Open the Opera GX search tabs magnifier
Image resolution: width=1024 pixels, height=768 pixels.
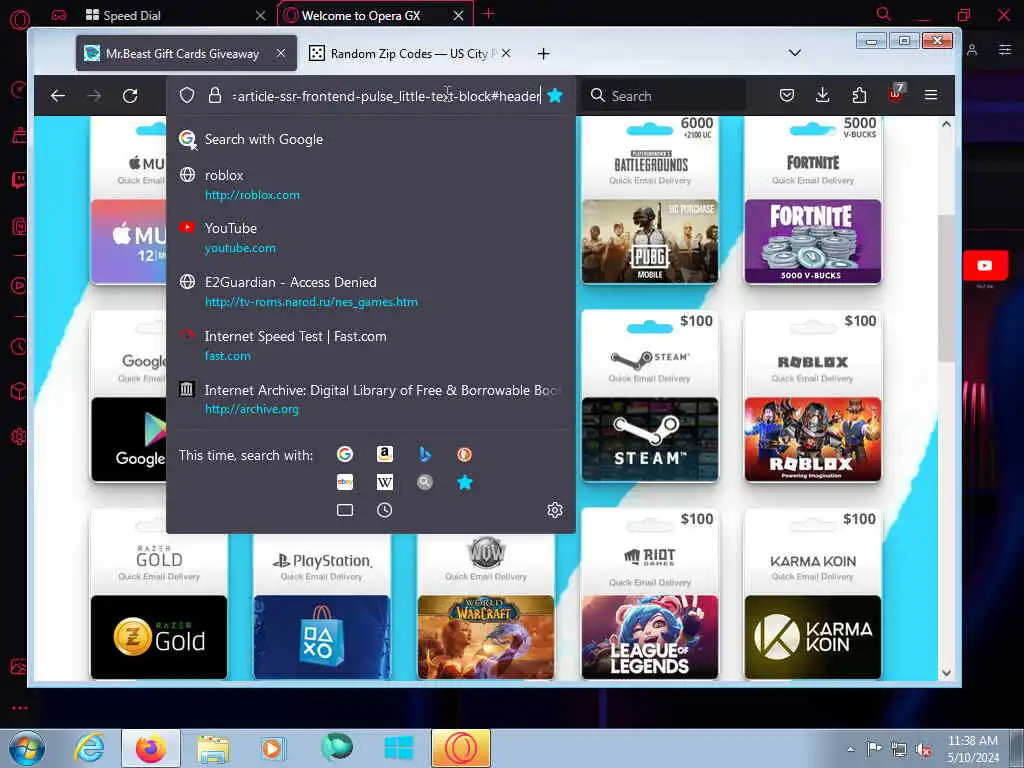click(884, 14)
